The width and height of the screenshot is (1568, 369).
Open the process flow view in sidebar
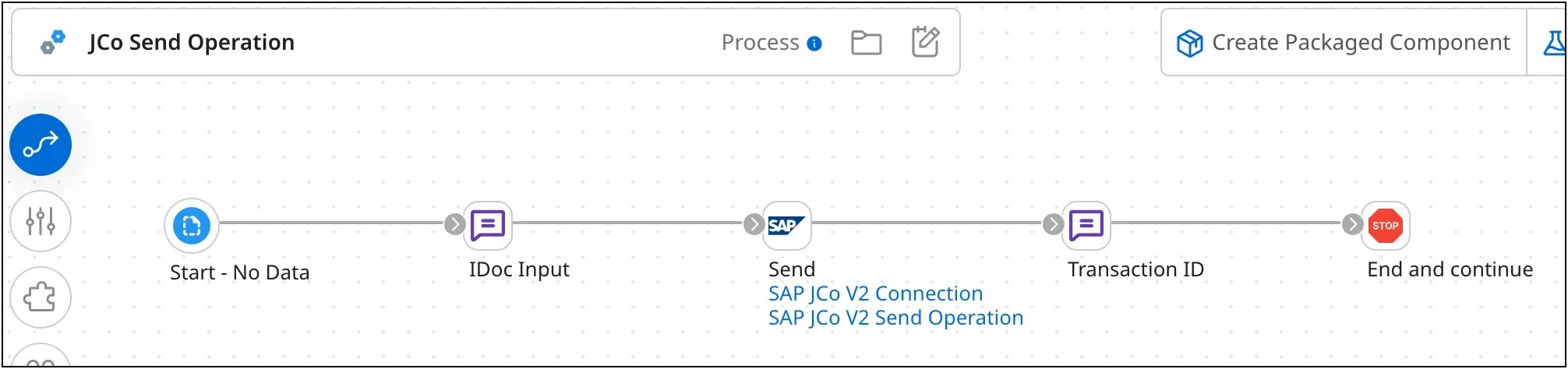(x=41, y=145)
